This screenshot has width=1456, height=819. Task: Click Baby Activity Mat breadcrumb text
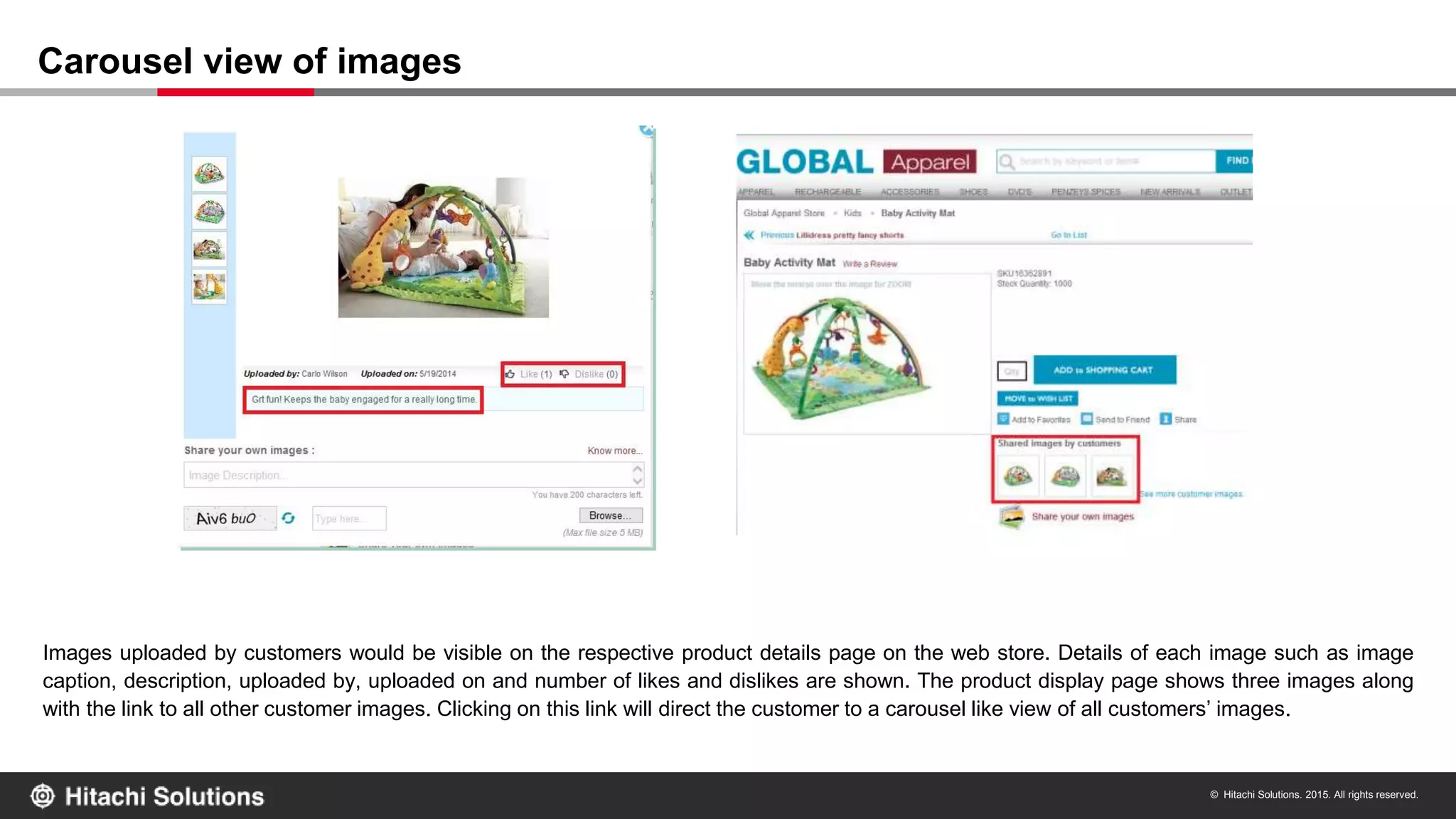pos(918,213)
